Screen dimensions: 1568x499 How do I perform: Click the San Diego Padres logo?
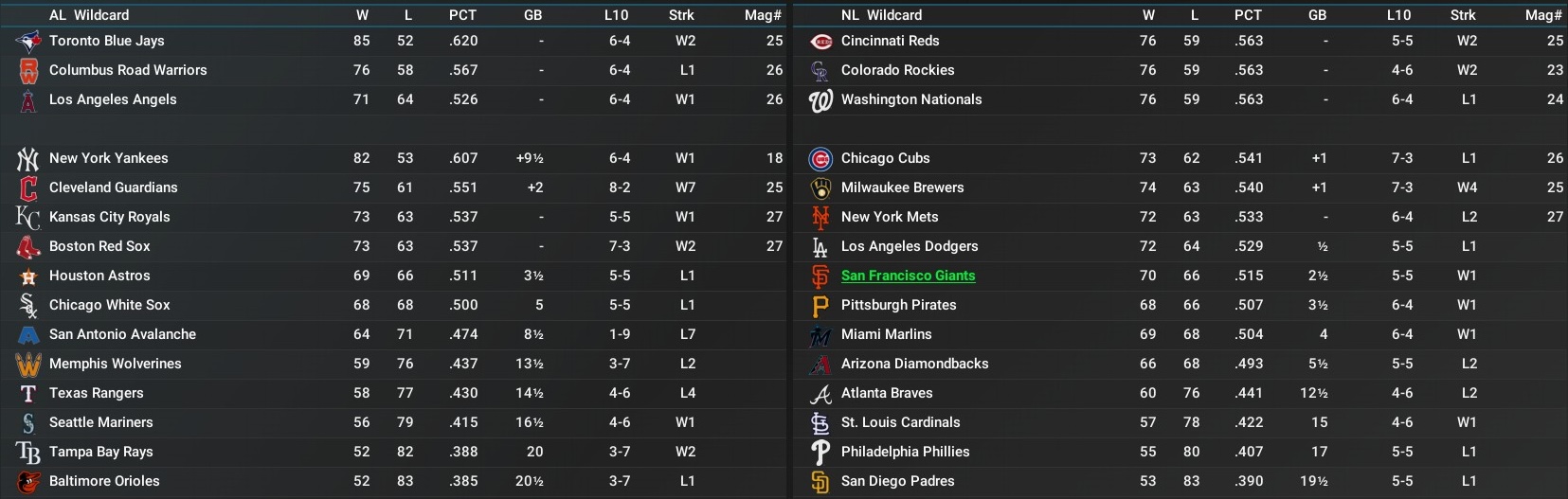[x=820, y=482]
